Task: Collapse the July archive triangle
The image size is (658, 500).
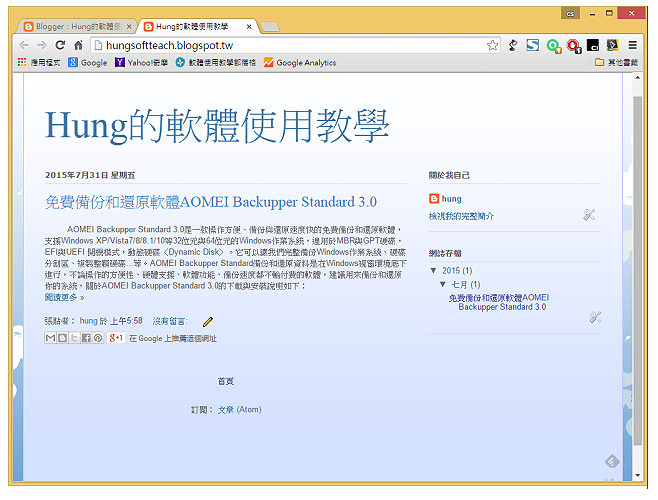Action: pos(443,284)
